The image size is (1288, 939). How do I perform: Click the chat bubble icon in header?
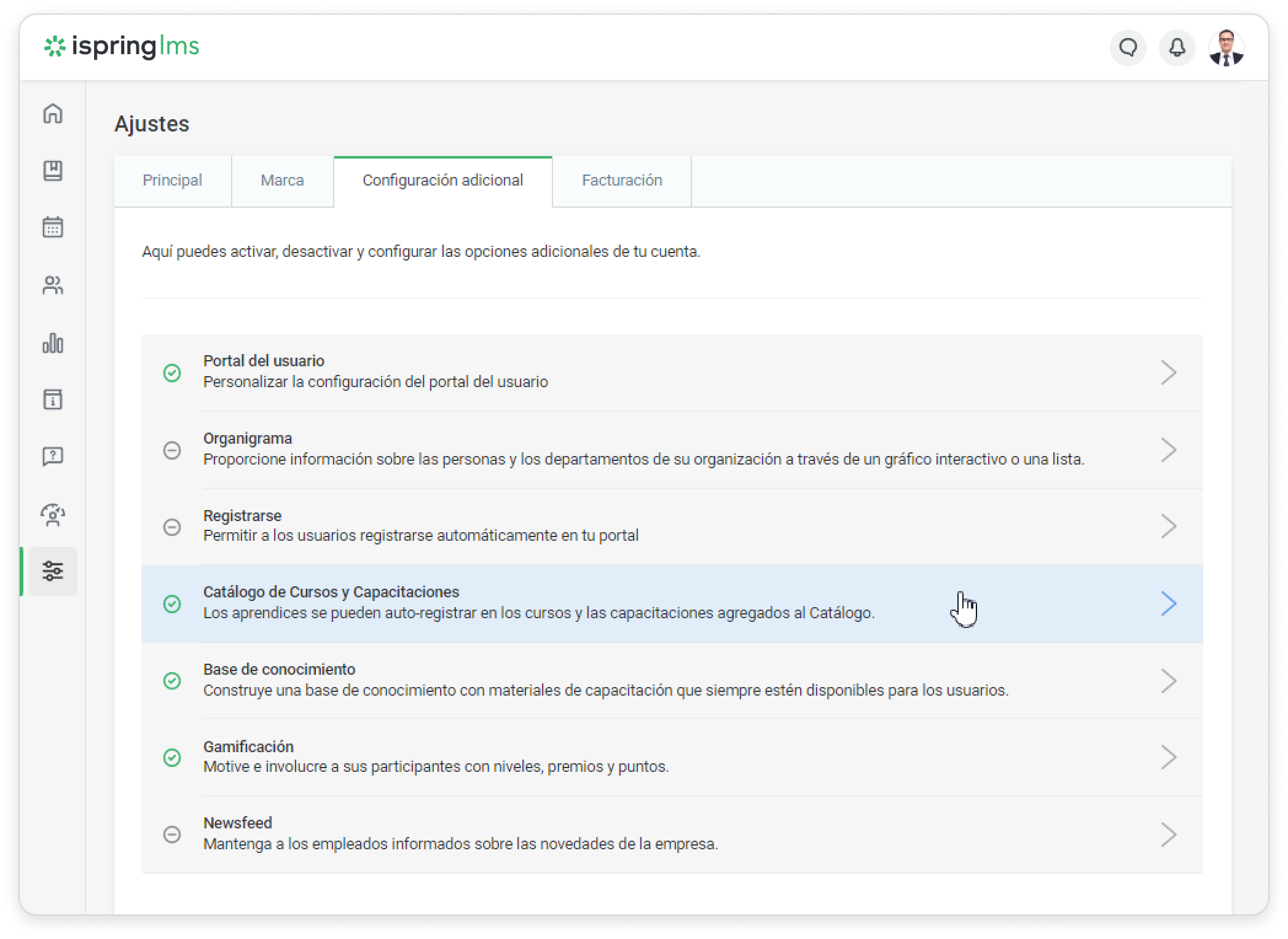coord(1128,48)
